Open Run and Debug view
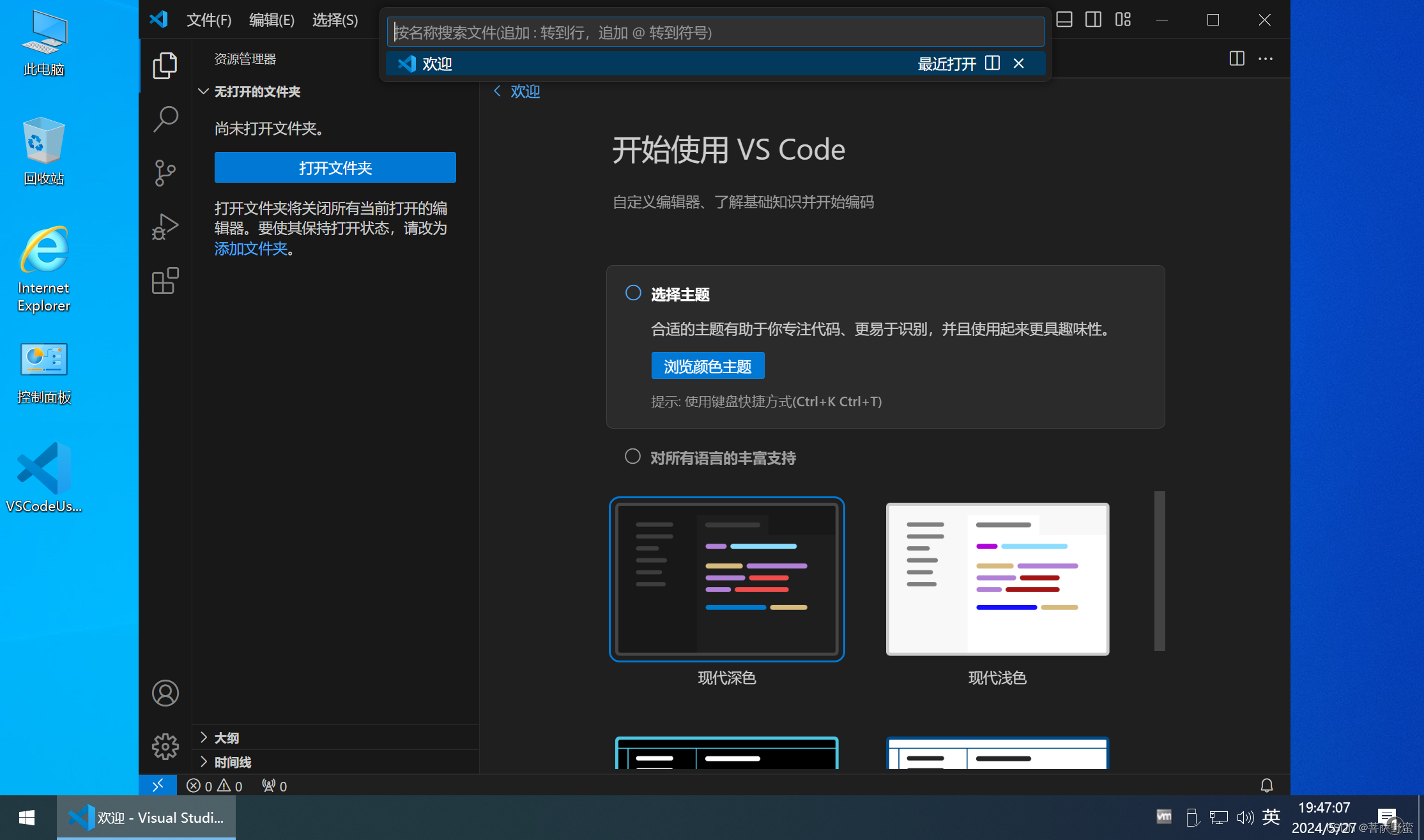 pyautogui.click(x=165, y=227)
